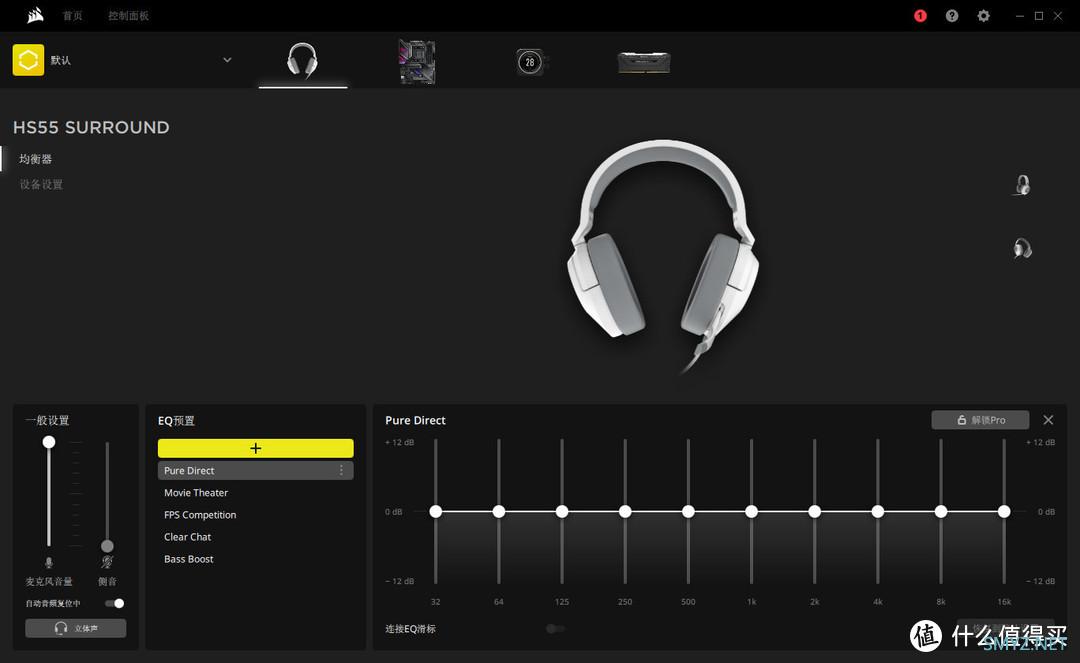Click the microphone icon above 麦克风音量
This screenshot has height=663, width=1080.
pos(49,562)
